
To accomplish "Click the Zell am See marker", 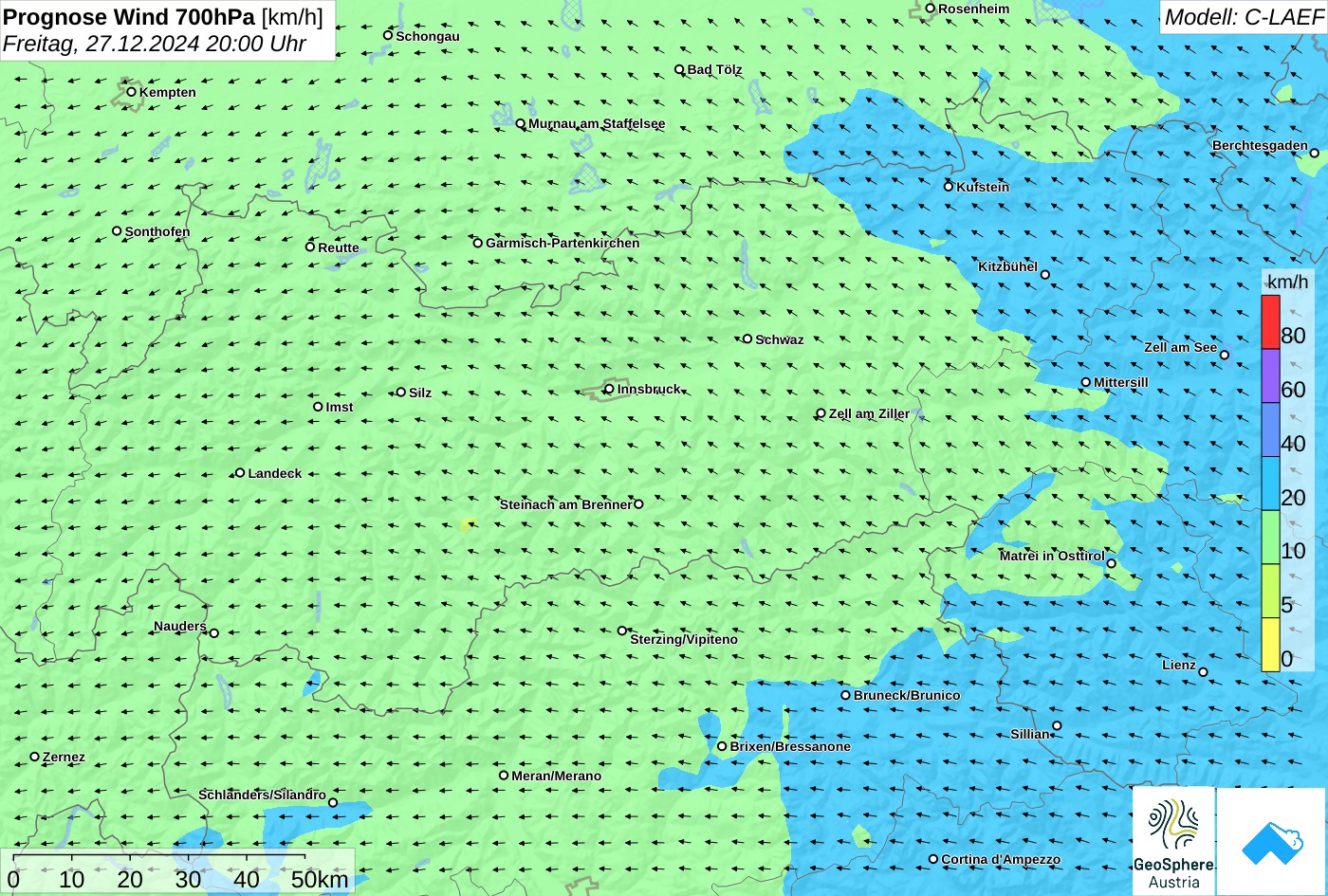I will point(1224,355).
